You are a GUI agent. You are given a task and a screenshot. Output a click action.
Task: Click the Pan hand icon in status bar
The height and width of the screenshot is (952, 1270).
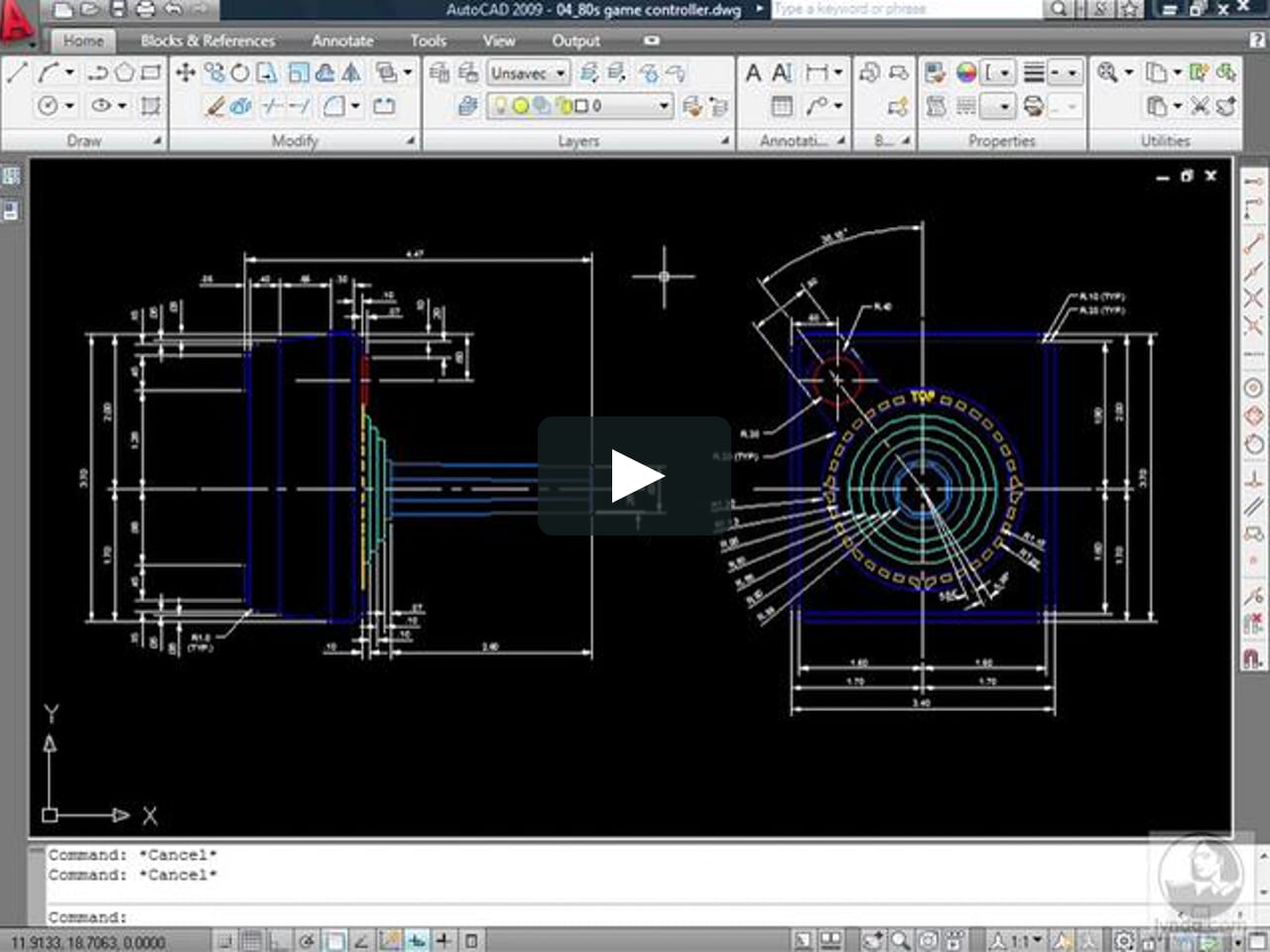(x=873, y=940)
